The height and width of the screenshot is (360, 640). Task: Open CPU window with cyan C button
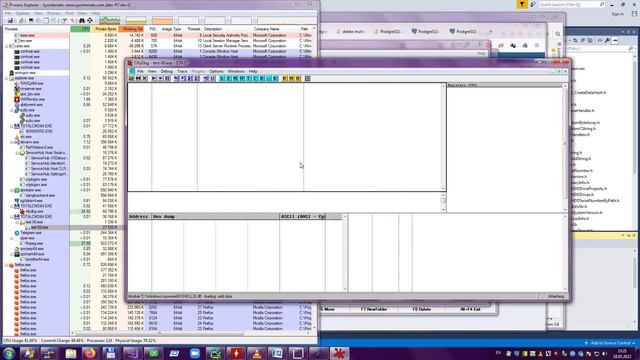[x=256, y=78]
